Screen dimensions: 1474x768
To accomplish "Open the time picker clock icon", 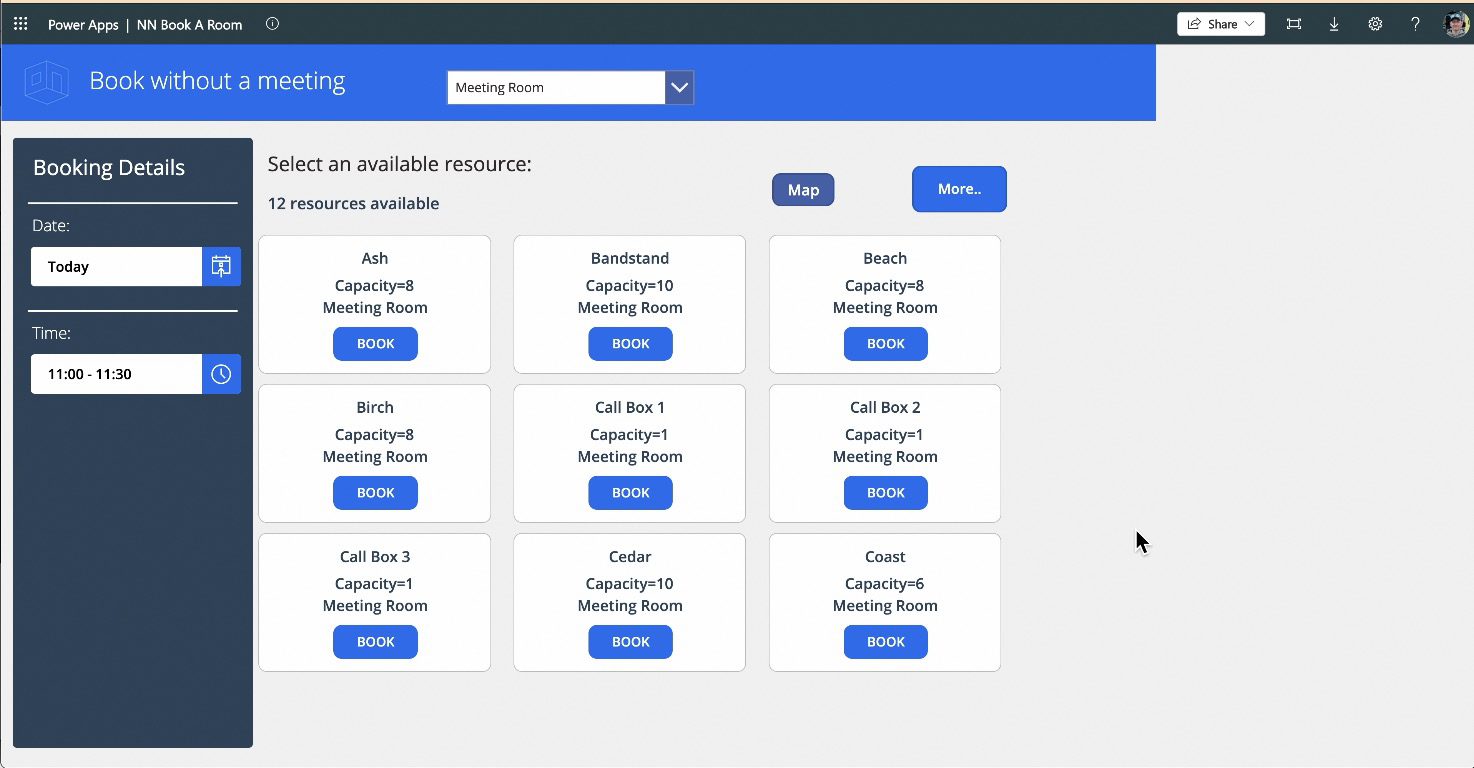I will coord(221,373).
